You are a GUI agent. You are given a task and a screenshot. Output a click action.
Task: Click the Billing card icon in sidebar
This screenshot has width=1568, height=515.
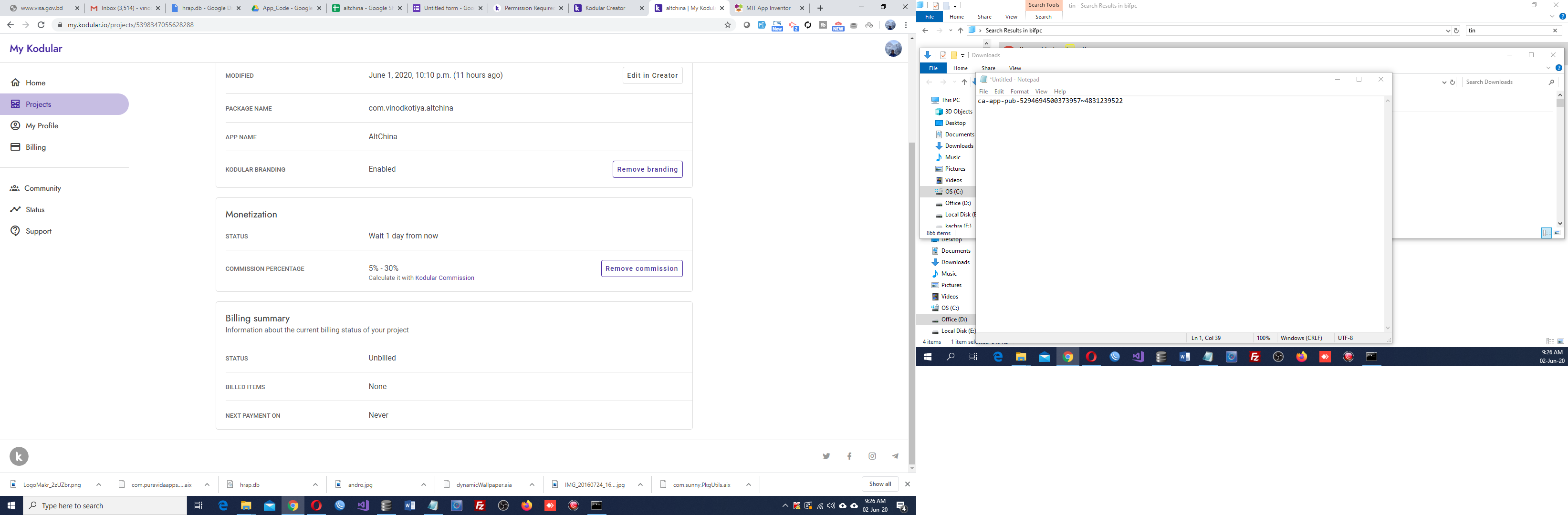coord(15,147)
